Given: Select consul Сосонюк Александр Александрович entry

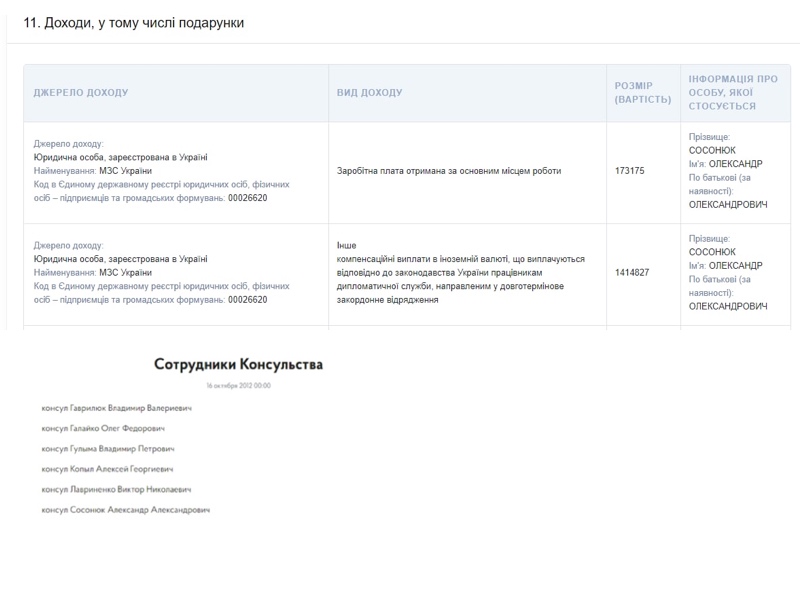Looking at the screenshot, I should pos(125,510).
